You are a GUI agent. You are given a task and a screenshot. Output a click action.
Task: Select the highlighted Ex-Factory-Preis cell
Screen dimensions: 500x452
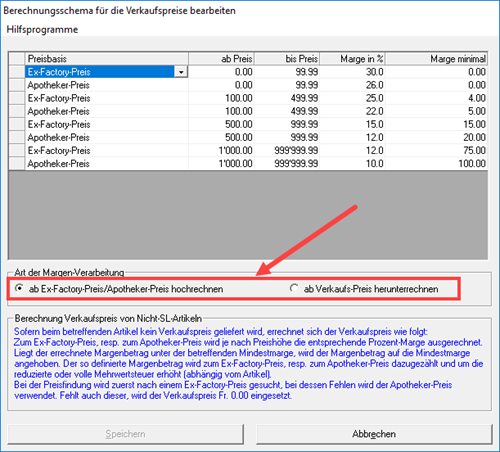pyautogui.click(x=99, y=72)
